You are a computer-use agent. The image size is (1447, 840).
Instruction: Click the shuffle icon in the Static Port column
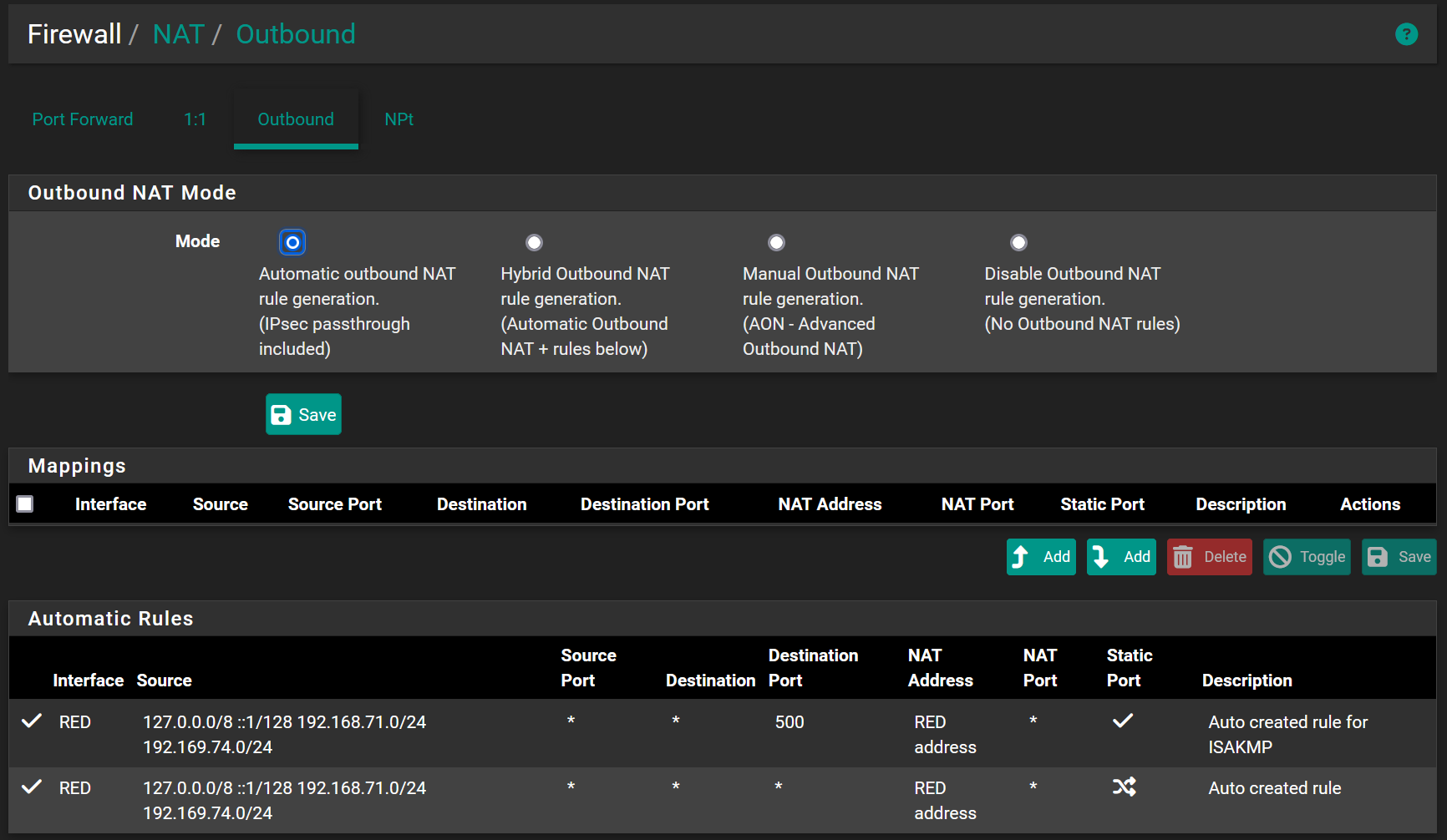[1124, 787]
